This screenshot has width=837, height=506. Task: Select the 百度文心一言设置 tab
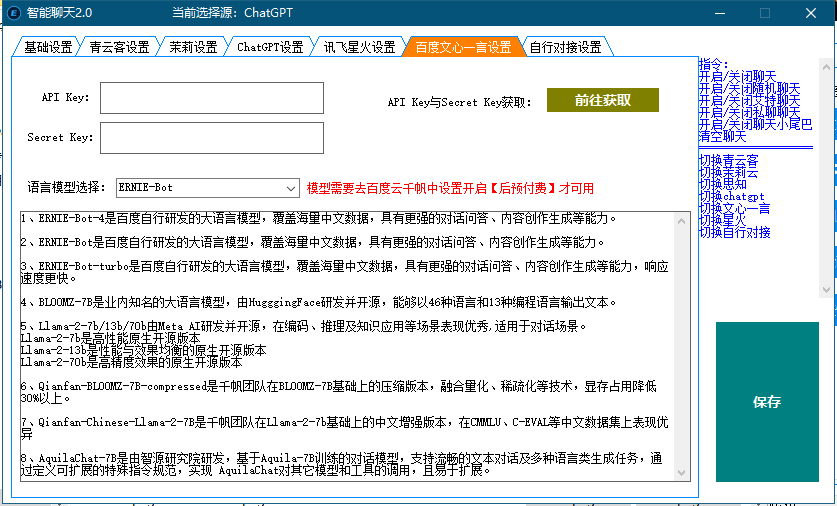coord(463,47)
